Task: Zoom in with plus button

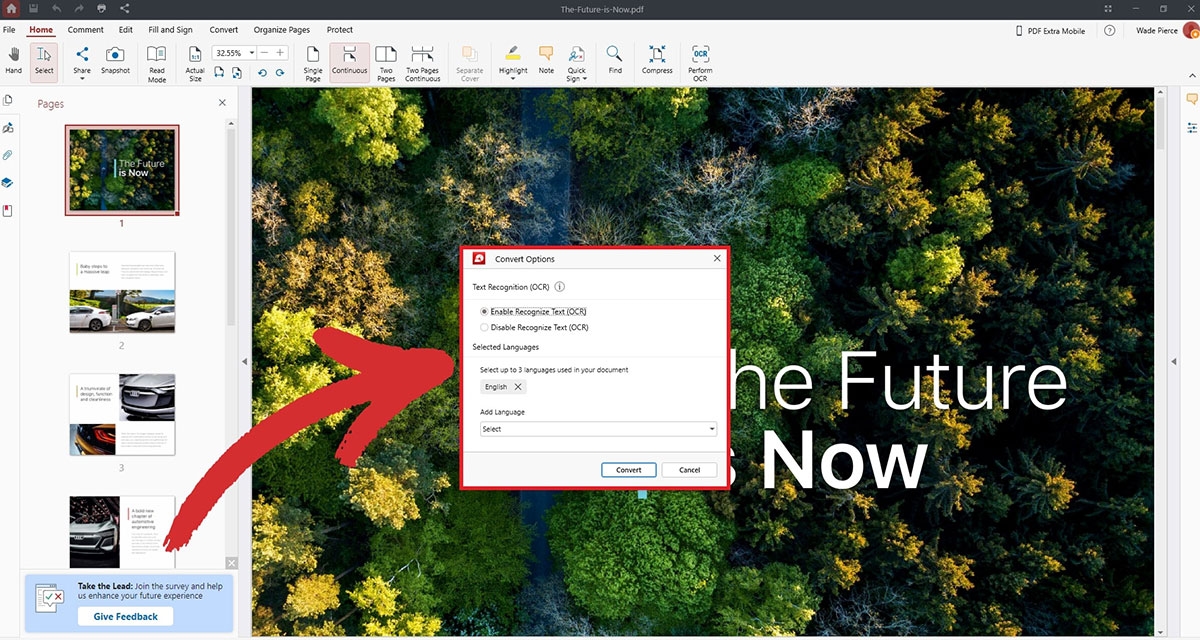Action: coord(281,52)
